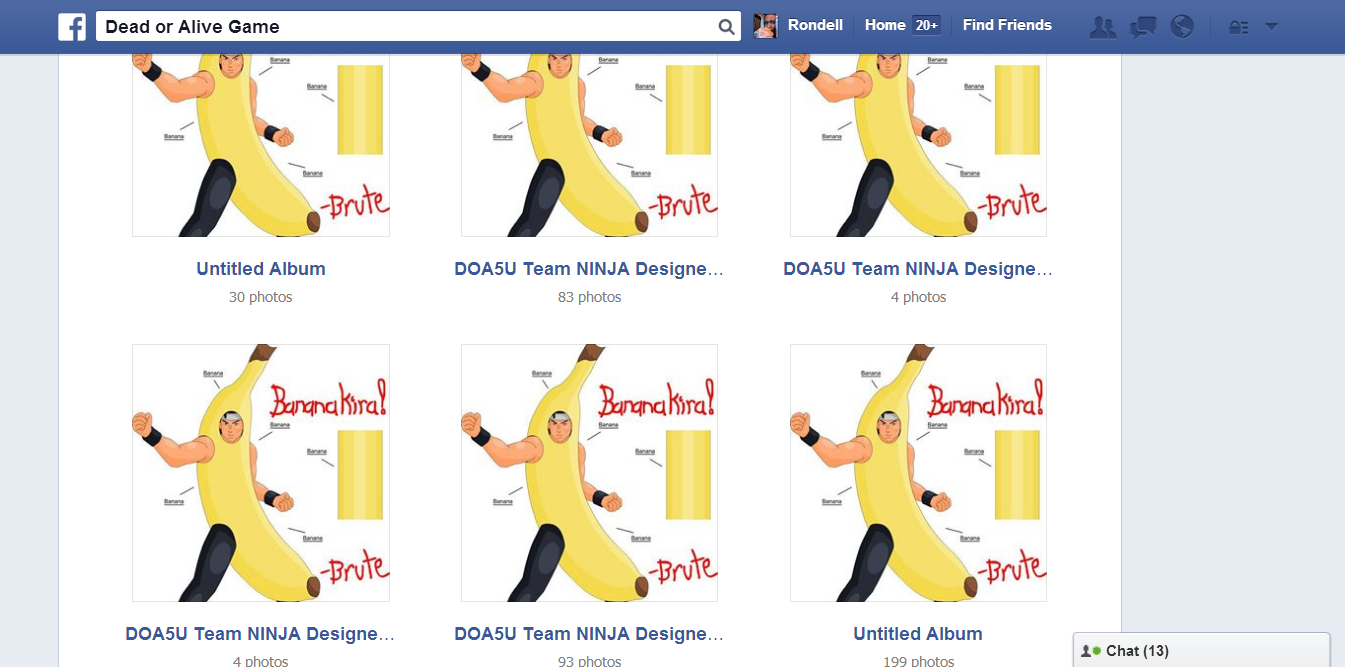Open the thumbnail of the 199-photo Untitled Album
Image resolution: width=1345 pixels, height=667 pixels.
918,473
